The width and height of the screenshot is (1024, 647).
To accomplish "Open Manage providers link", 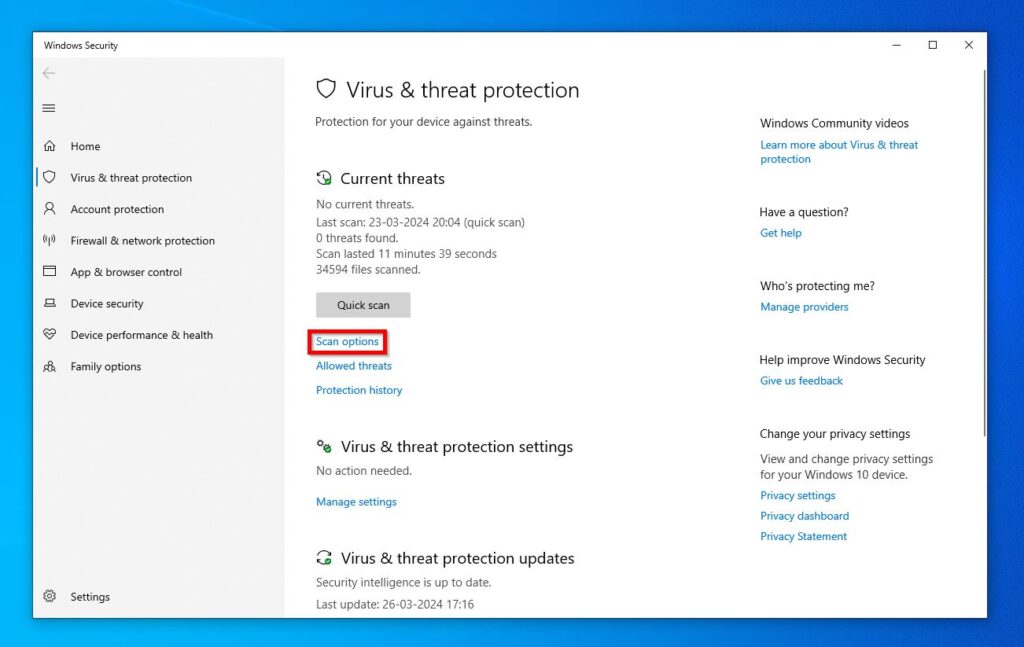I will point(804,306).
